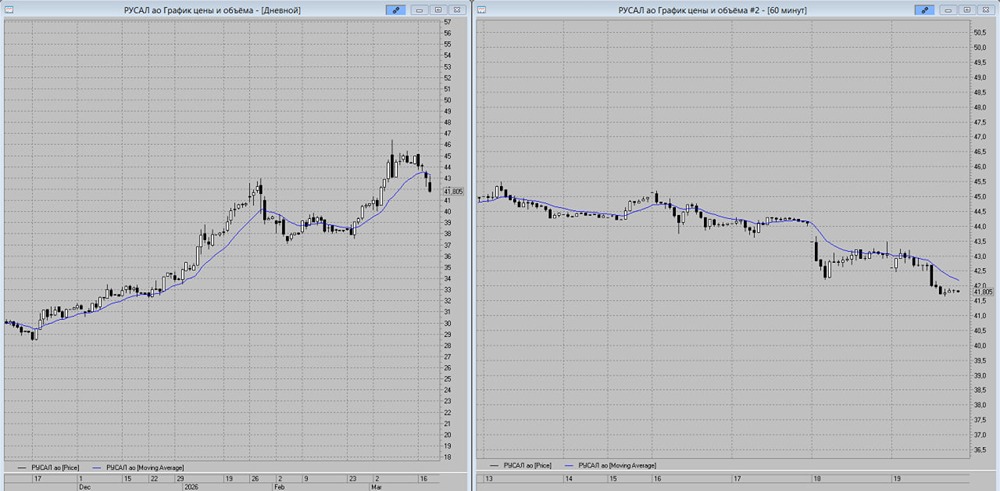The image size is (1000, 491).
Task: Minimize the daily (Дневной) chart window
Action: pyautogui.click(x=419, y=10)
